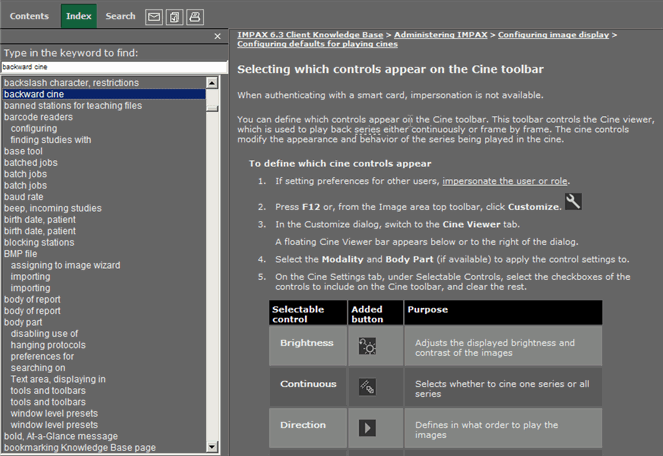The image size is (663, 456).
Task: Select the 'batched jobs' index entry
Action: coord(31,162)
